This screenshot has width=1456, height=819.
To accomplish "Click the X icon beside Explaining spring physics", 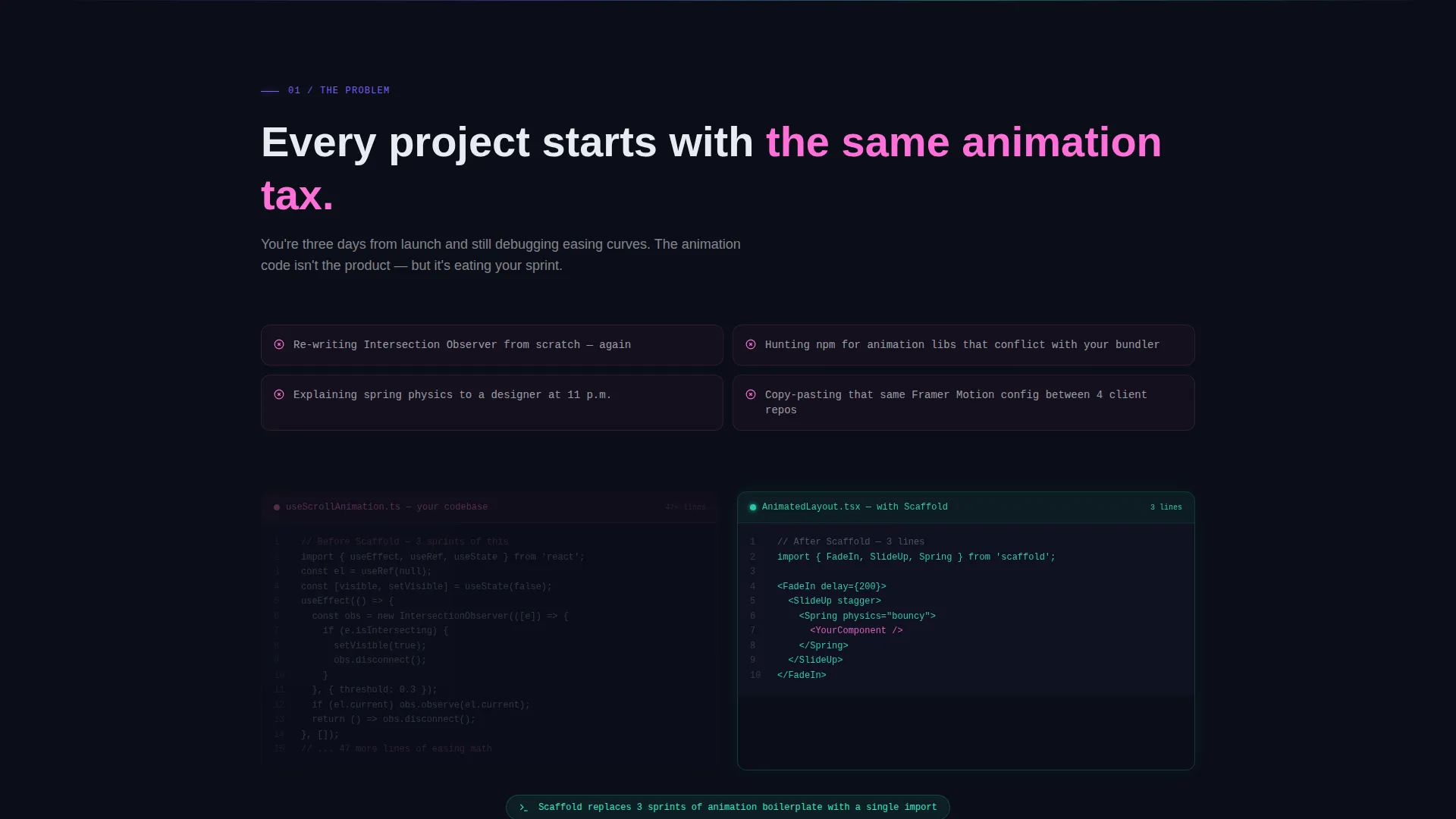I will [279, 394].
